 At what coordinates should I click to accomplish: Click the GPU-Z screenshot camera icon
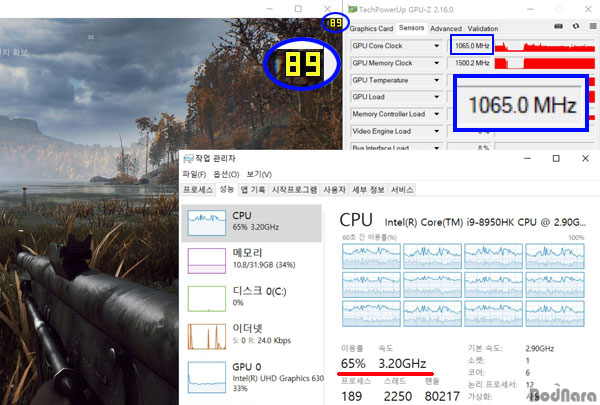click(558, 26)
